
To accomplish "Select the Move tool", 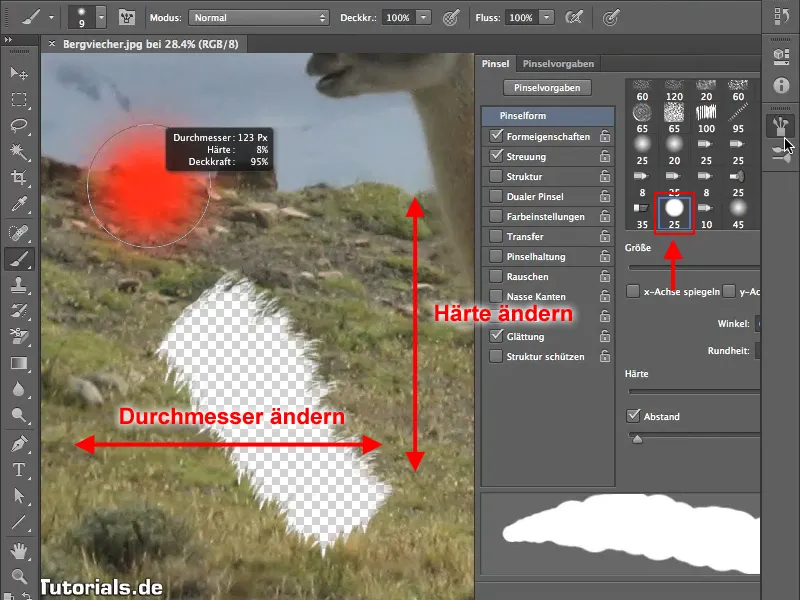I will (19, 73).
